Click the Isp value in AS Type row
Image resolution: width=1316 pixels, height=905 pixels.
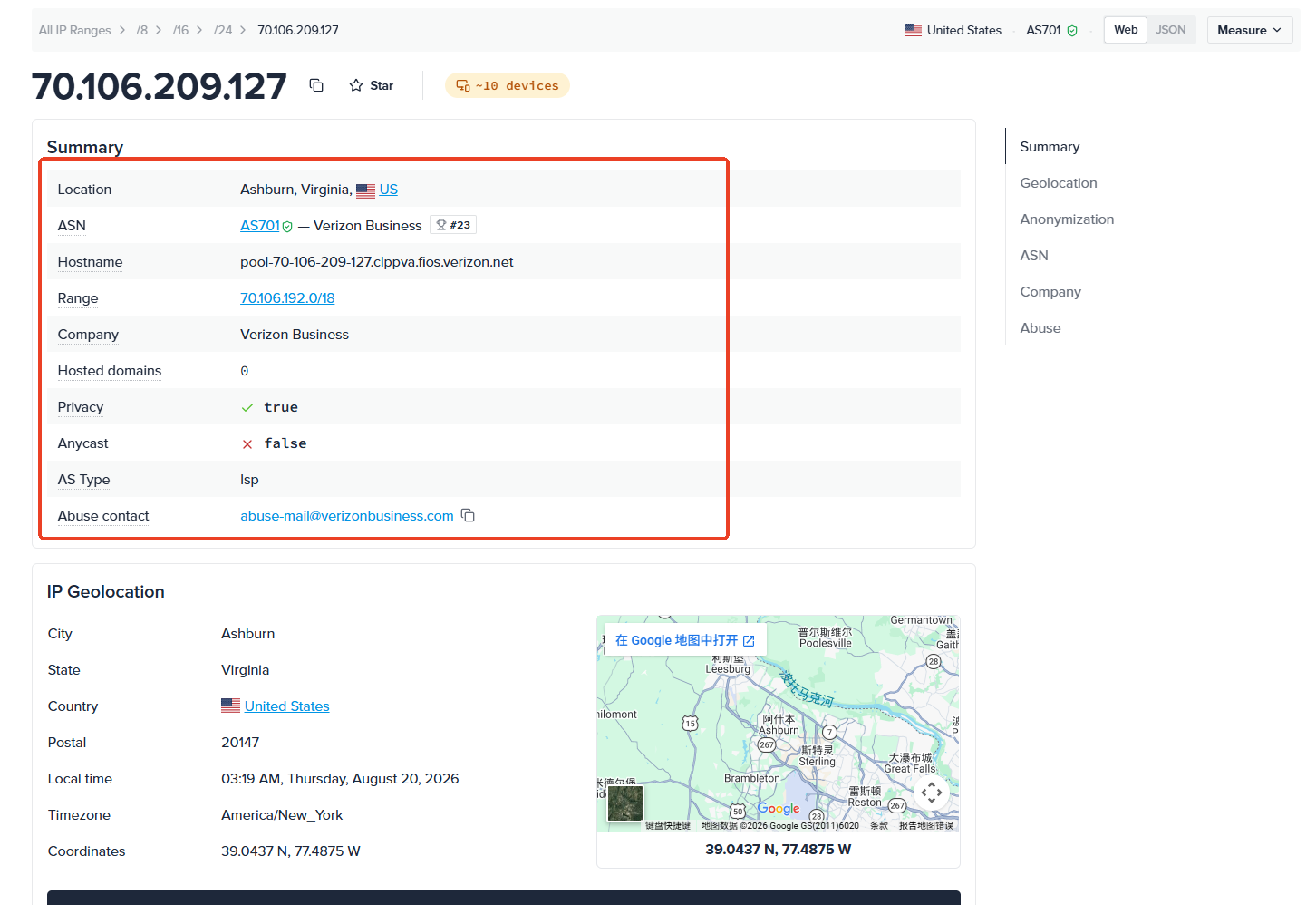249,480
